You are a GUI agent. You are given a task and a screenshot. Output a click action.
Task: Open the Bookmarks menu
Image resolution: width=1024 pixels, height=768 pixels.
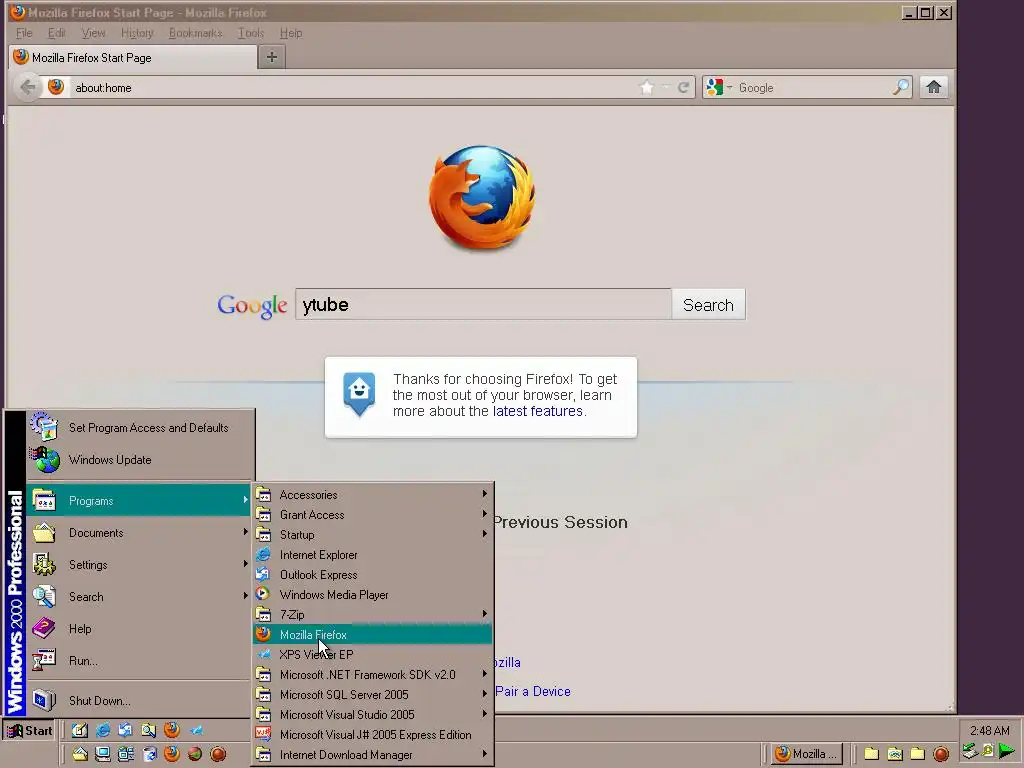(x=195, y=33)
